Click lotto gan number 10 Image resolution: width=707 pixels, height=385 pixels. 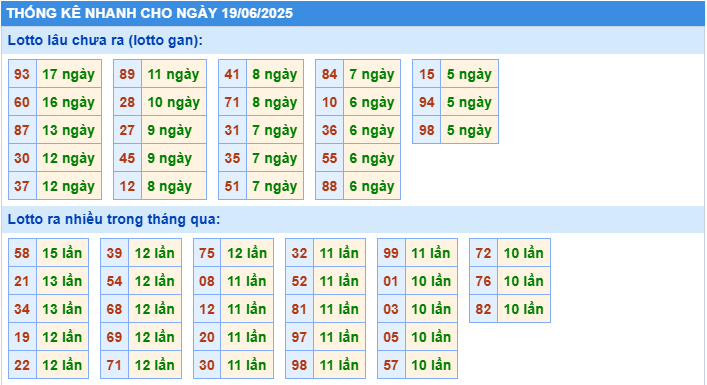[330, 102]
